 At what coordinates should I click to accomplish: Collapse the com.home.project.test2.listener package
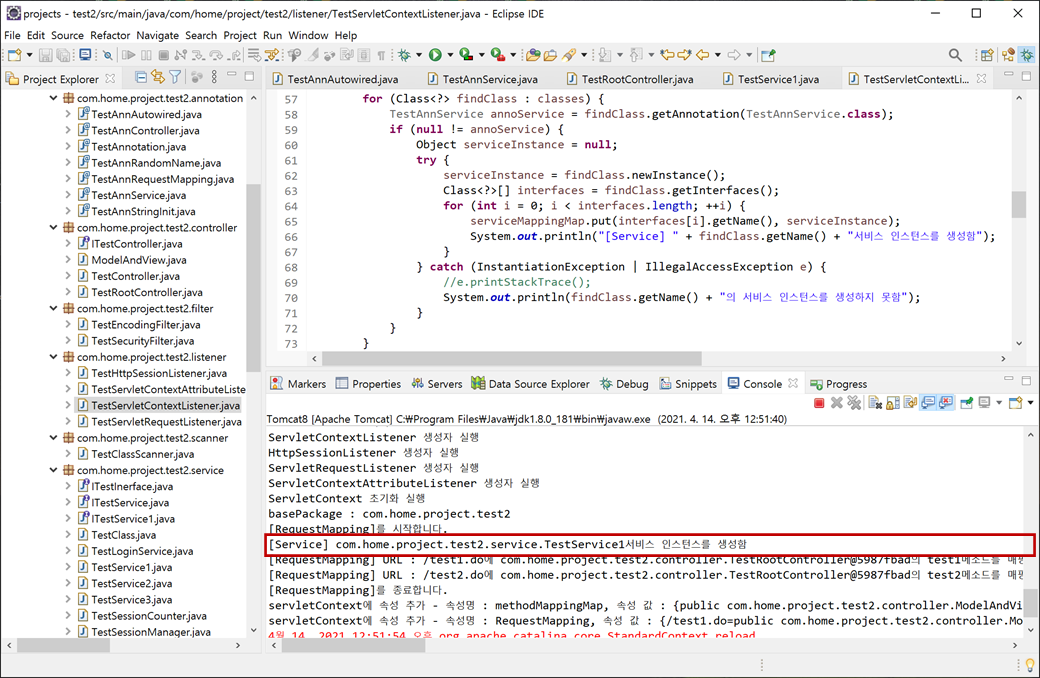tap(53, 357)
